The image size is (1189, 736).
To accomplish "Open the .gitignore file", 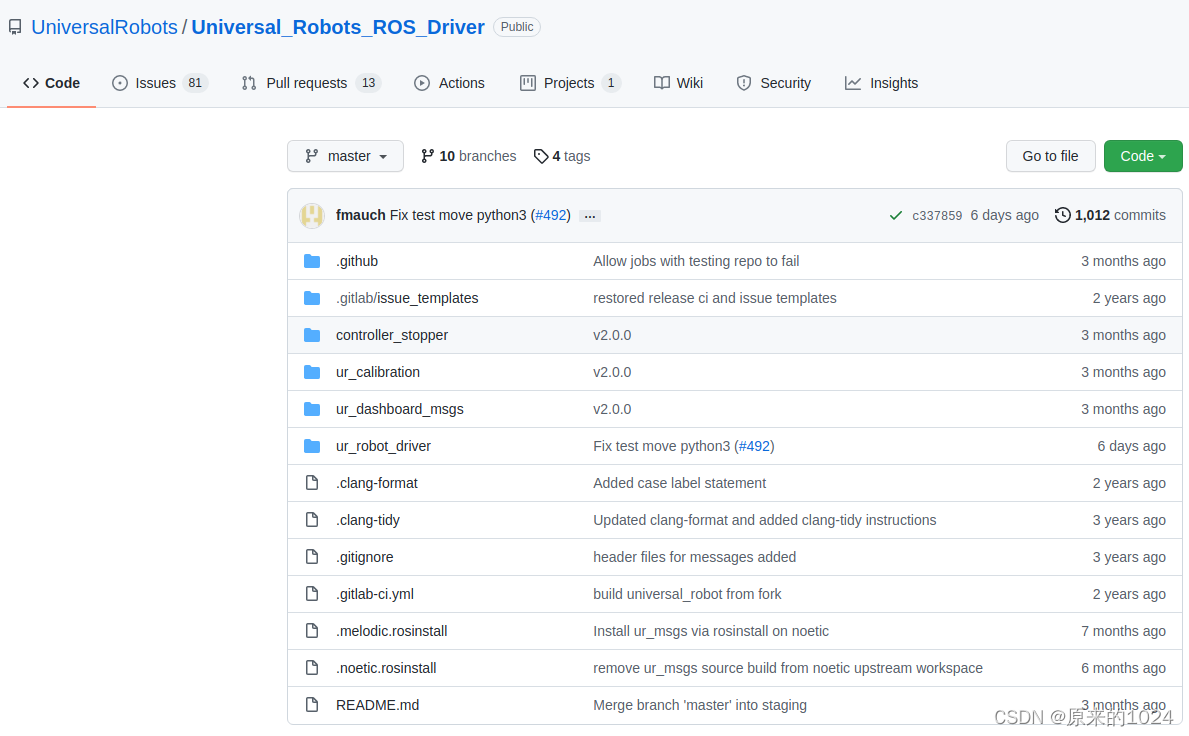I will (365, 557).
